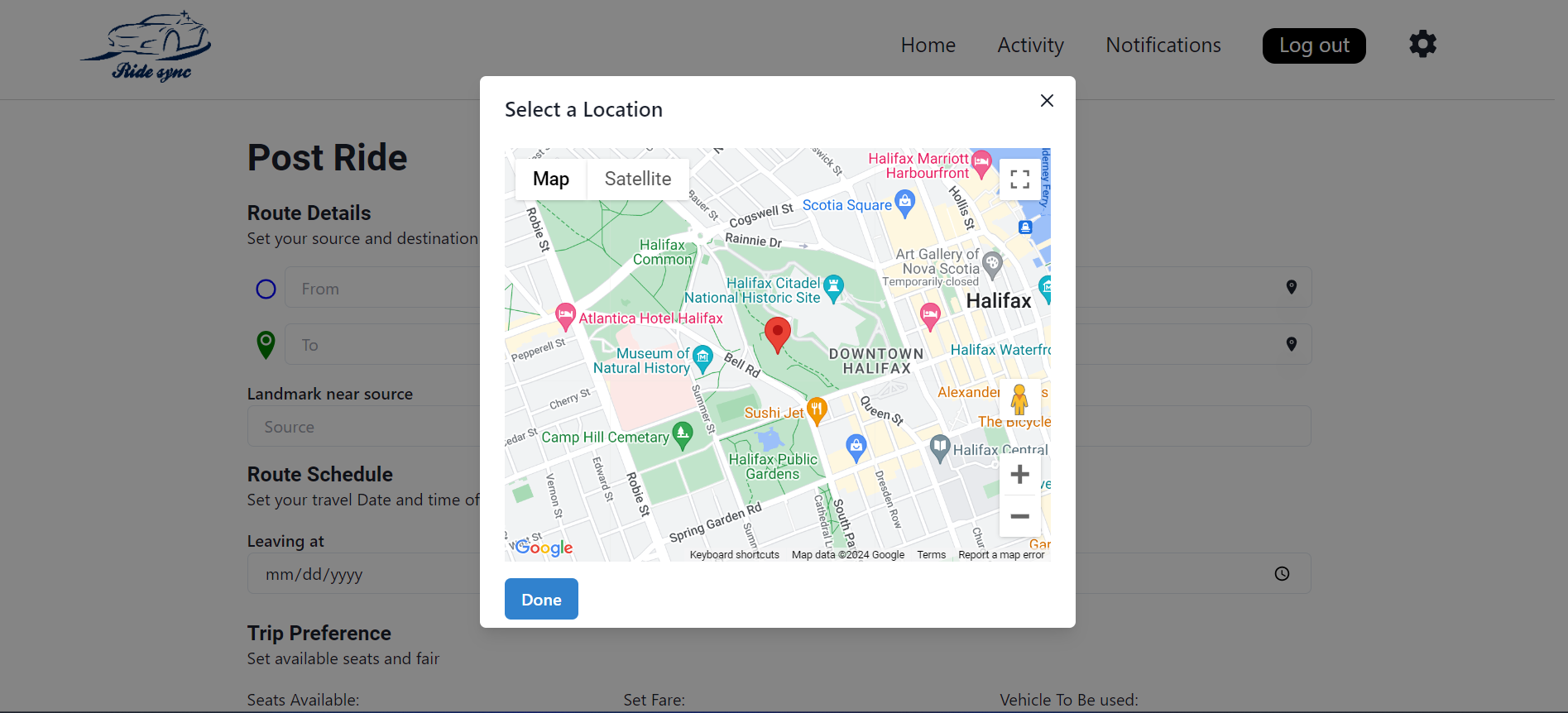Click the To input field

point(798,344)
